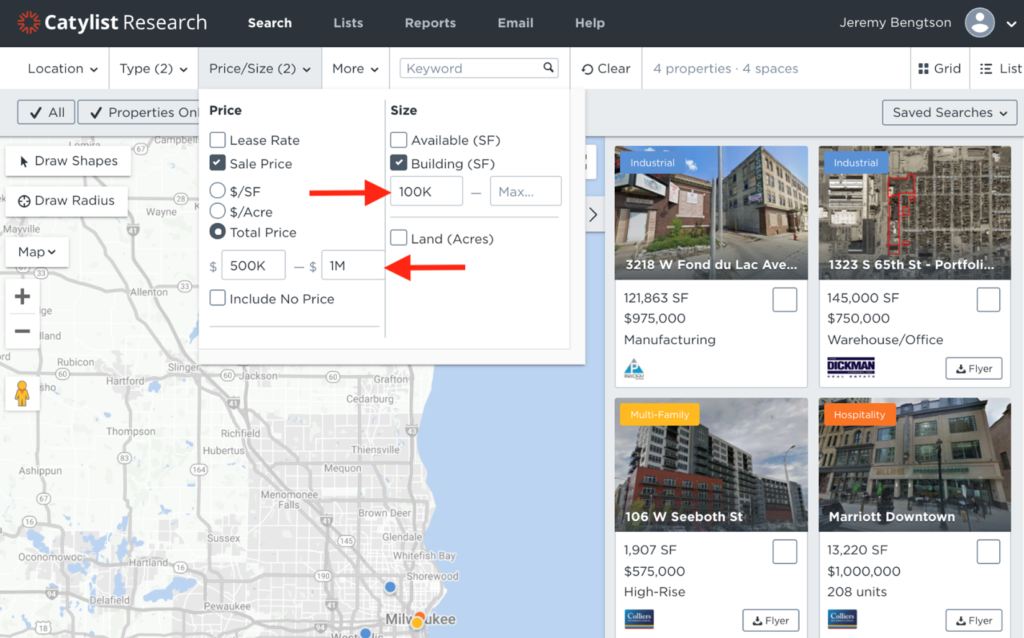Viewport: 1024px width, 638px height.
Task: Select the $/Acre radio option
Action: pos(217,211)
